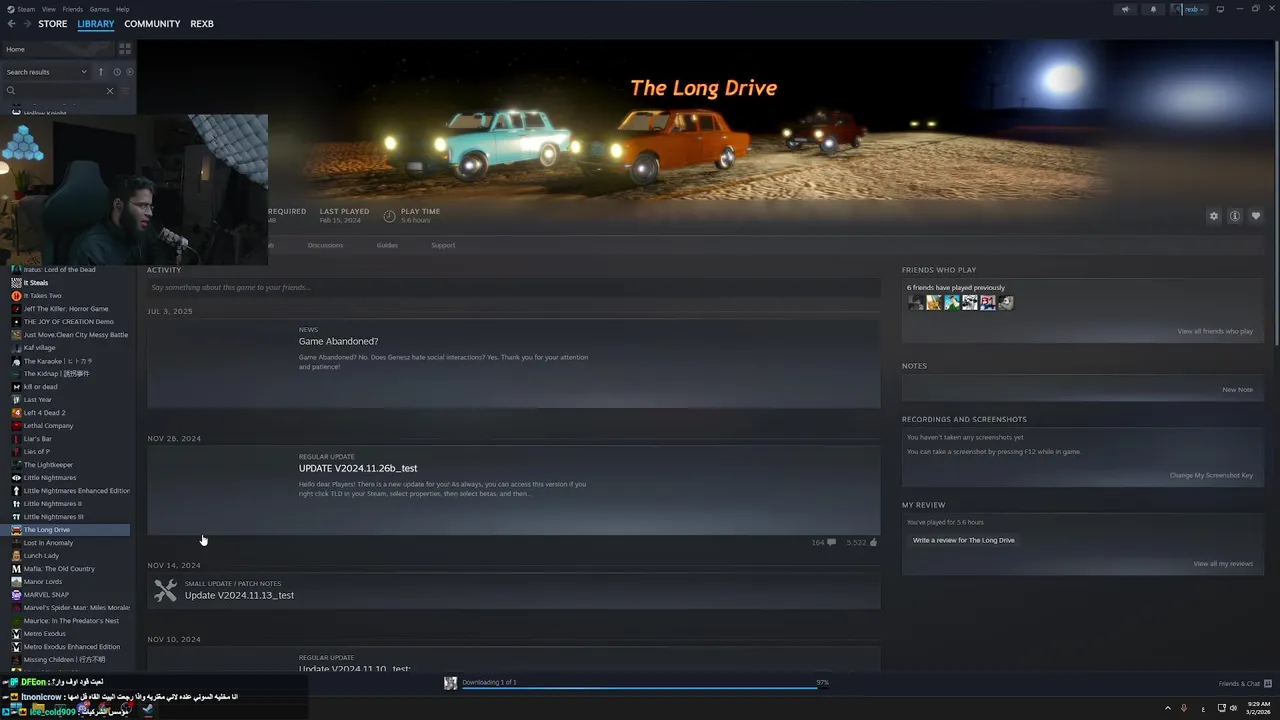Image resolution: width=1280 pixels, height=720 pixels.
Task: Switch to the COMMUNITY tab
Action: (152, 24)
